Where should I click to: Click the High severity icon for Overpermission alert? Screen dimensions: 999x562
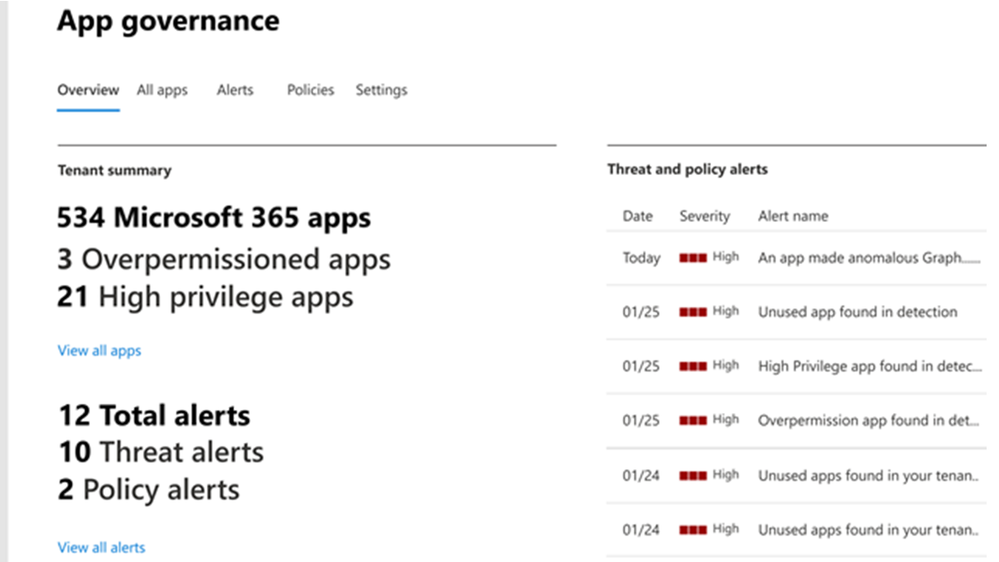pos(693,421)
